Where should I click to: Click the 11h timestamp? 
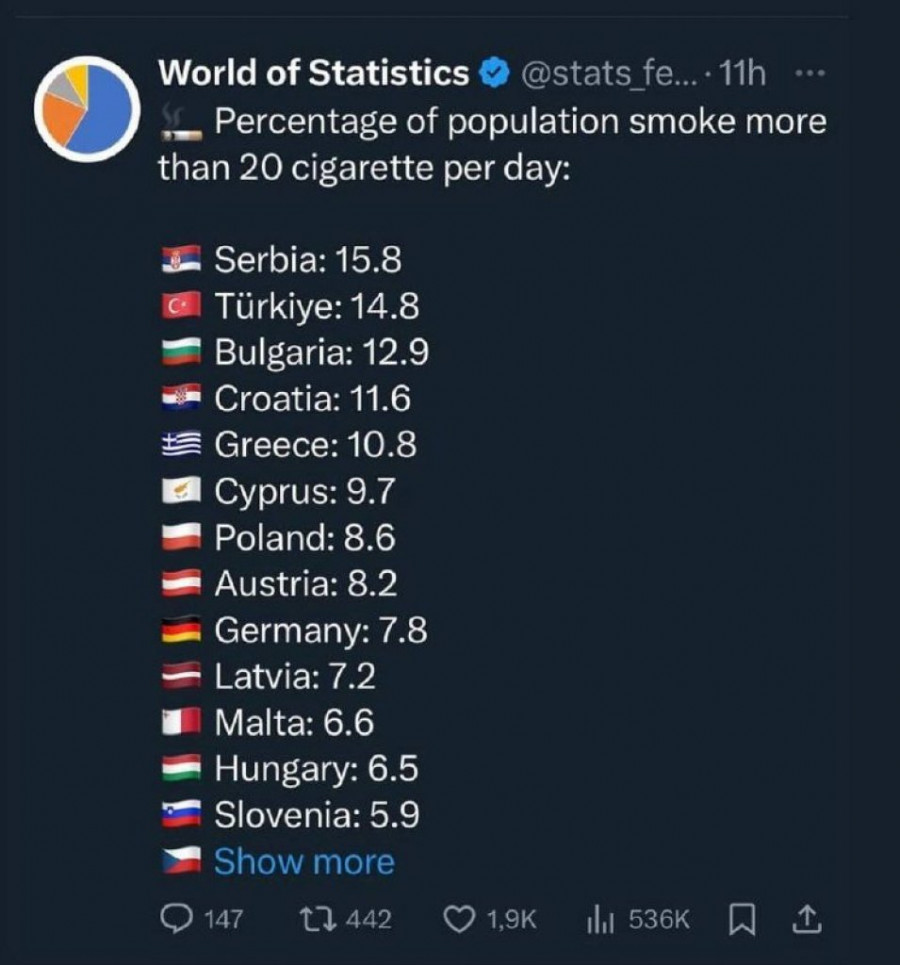point(742,73)
